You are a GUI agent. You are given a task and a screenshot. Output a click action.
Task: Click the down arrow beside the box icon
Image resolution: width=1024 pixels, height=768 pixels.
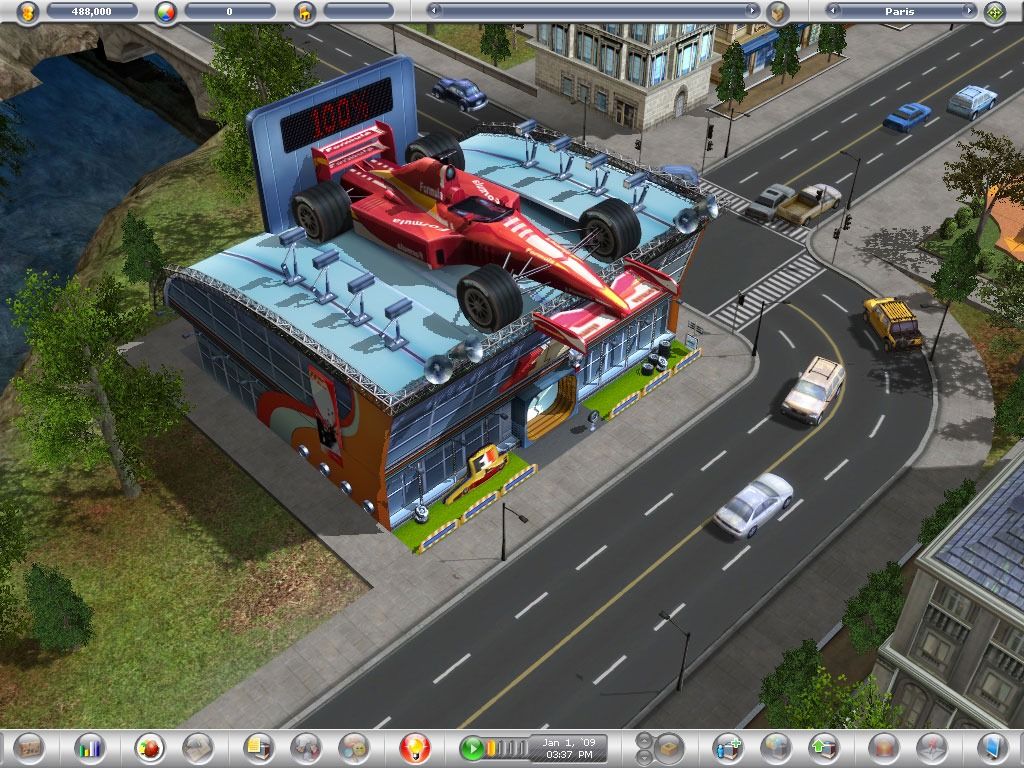point(643,755)
